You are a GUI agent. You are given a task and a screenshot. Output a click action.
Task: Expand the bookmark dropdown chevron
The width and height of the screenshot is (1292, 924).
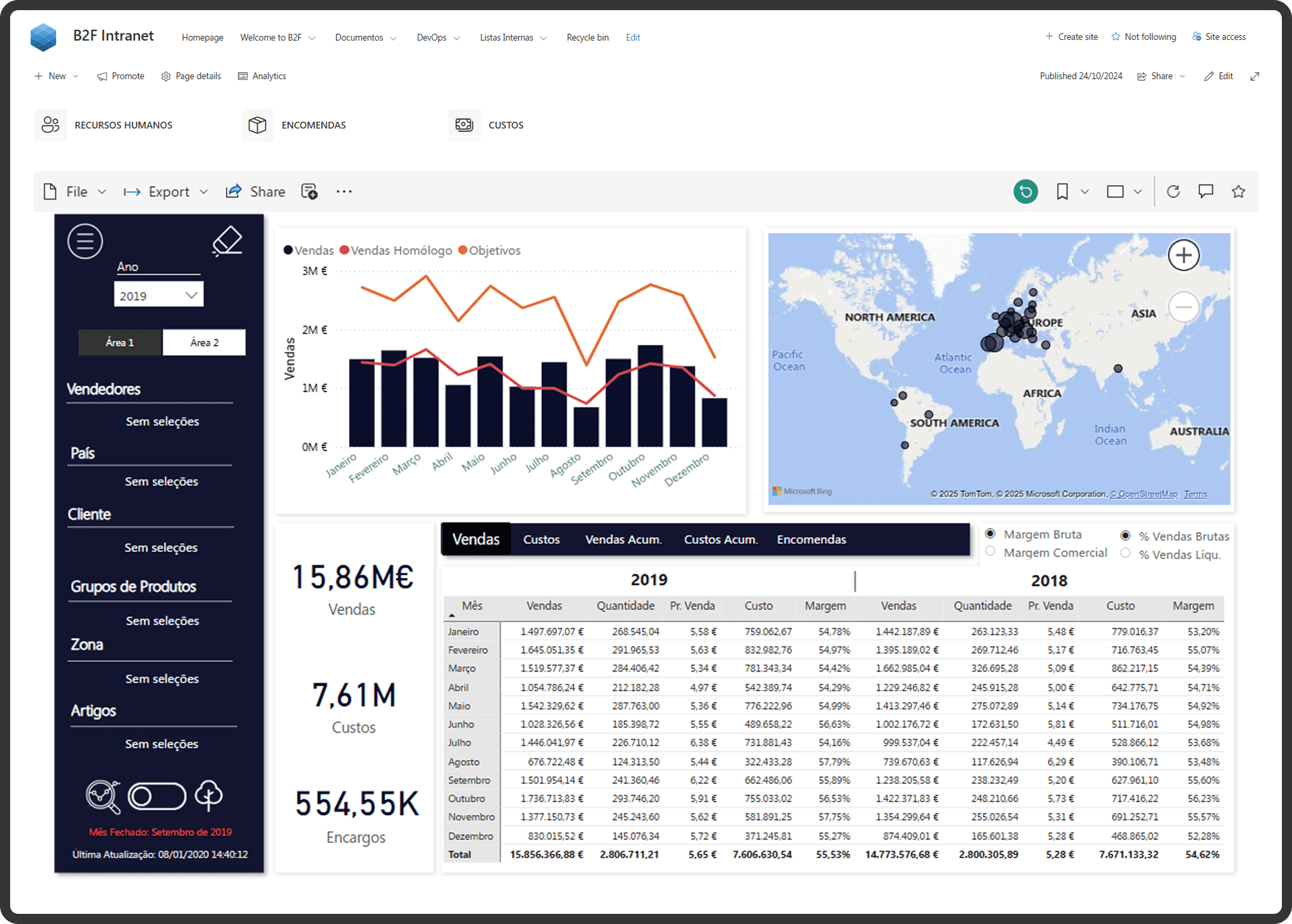[x=1084, y=191]
